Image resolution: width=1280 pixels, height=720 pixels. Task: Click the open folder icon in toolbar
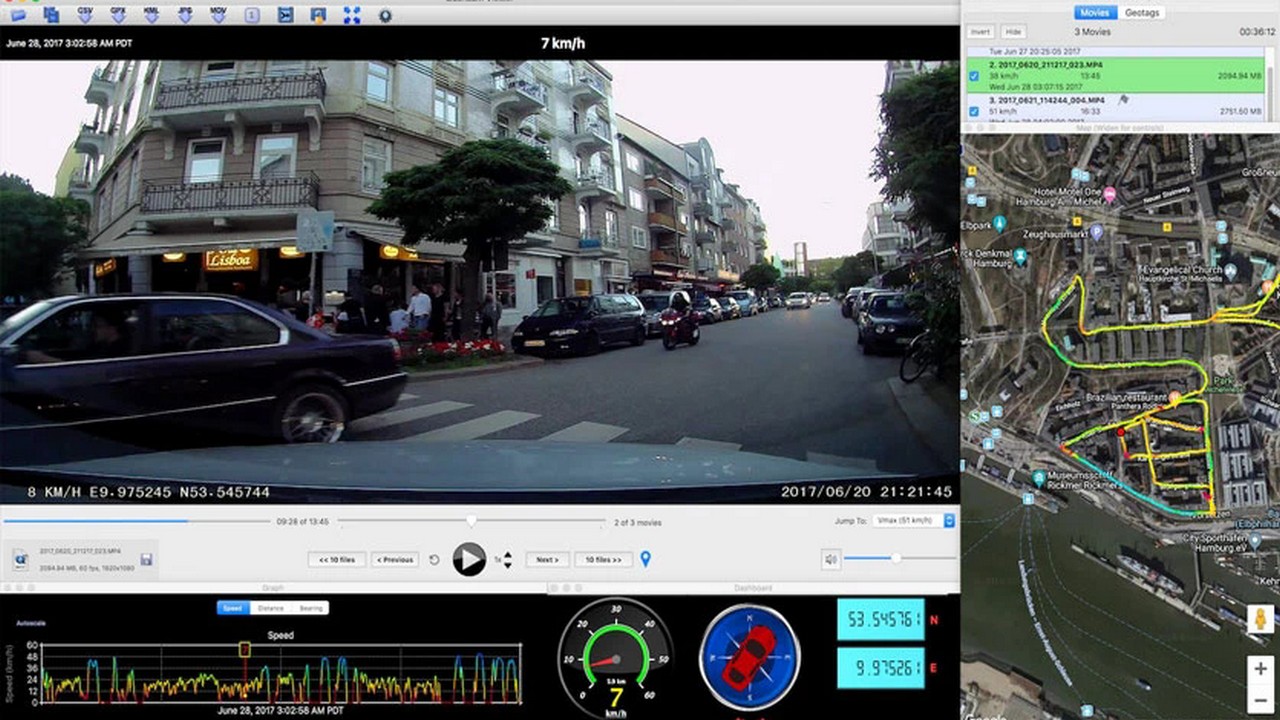pos(18,14)
